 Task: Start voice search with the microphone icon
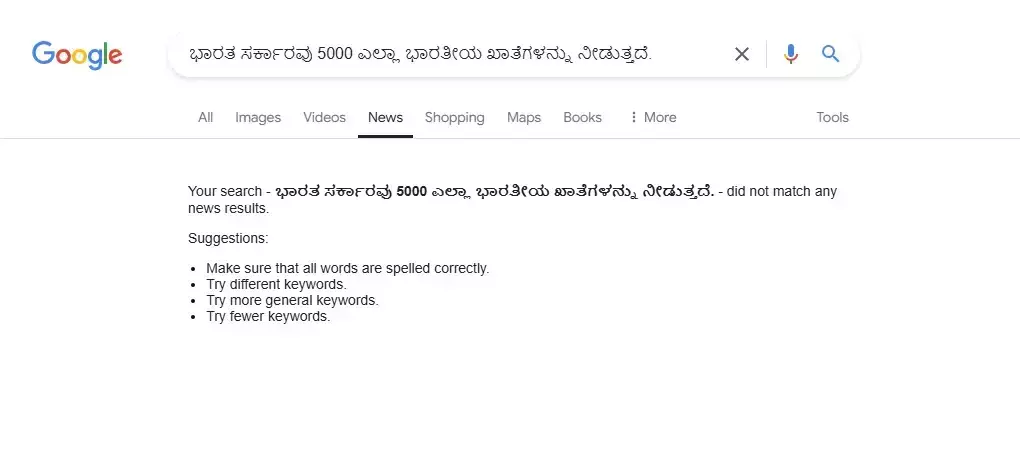coord(791,54)
